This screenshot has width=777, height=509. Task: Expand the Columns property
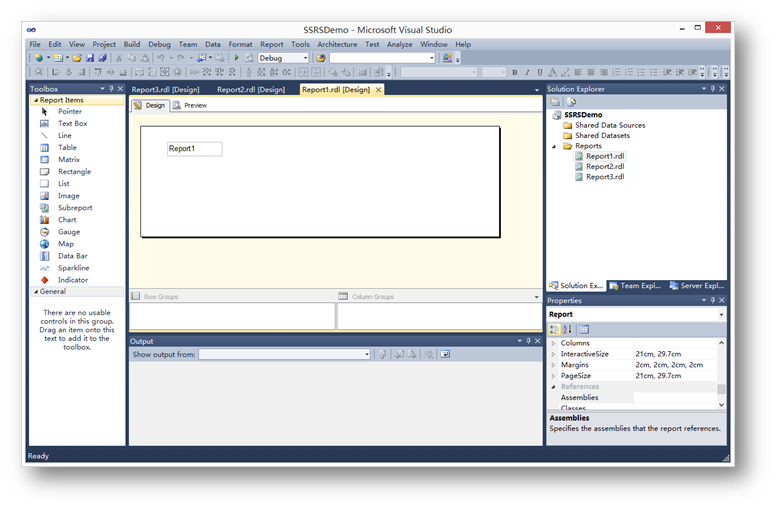(x=554, y=343)
